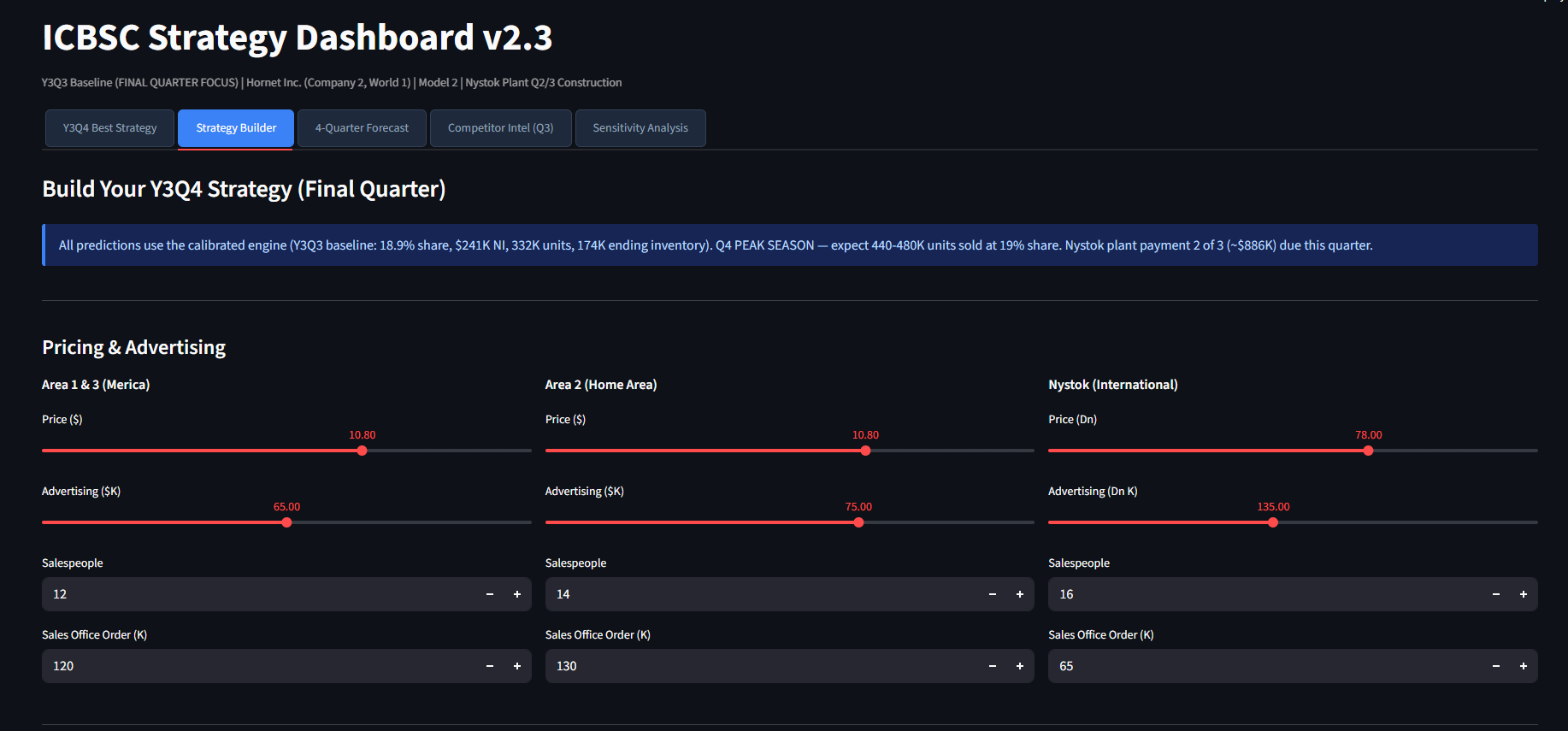The height and width of the screenshot is (731, 1568).
Task: Increase Area 1 & 3 Sales Office Order
Action: pos(516,666)
